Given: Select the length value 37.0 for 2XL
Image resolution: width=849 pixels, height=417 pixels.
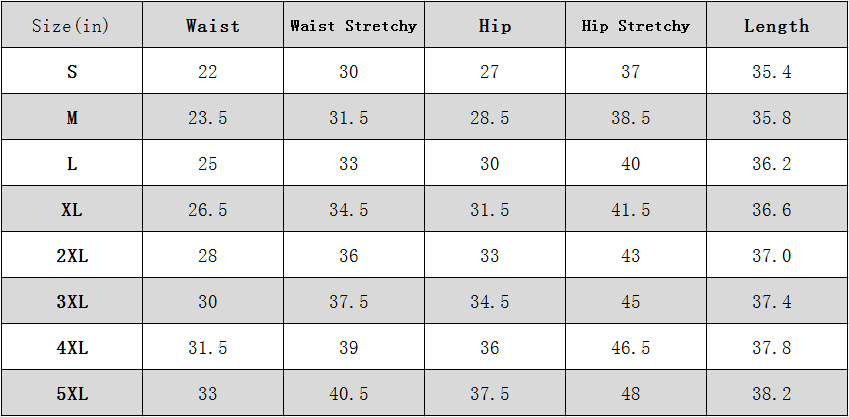Looking at the screenshot, I should click(x=772, y=256).
